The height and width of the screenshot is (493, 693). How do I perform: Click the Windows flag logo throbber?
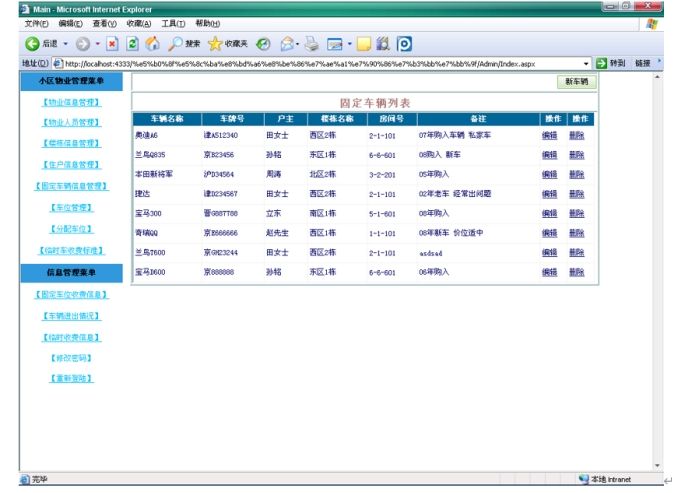click(651, 24)
